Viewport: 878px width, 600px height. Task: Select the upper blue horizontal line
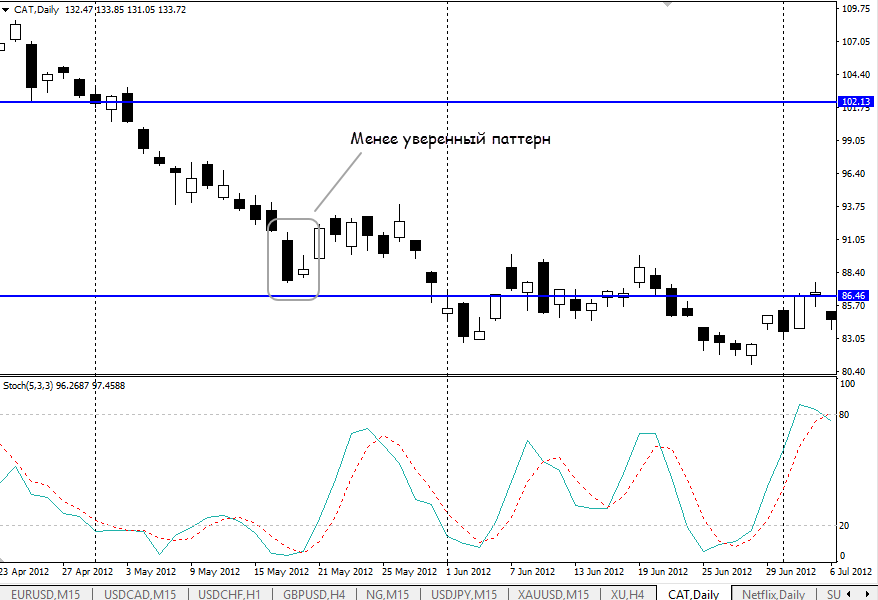[x=500, y=102]
